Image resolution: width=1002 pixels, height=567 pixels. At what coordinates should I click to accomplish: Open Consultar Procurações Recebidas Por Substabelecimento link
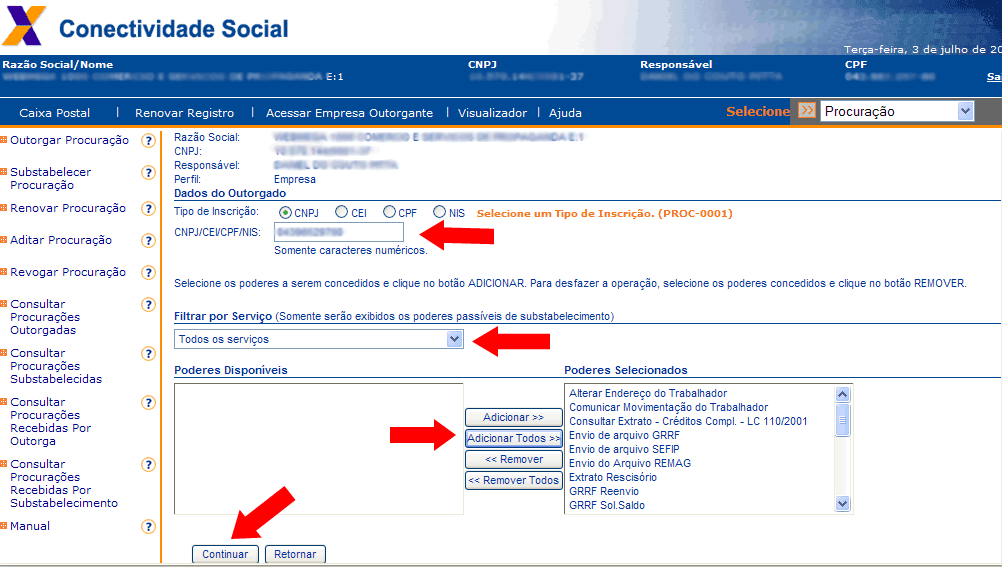coord(64,483)
